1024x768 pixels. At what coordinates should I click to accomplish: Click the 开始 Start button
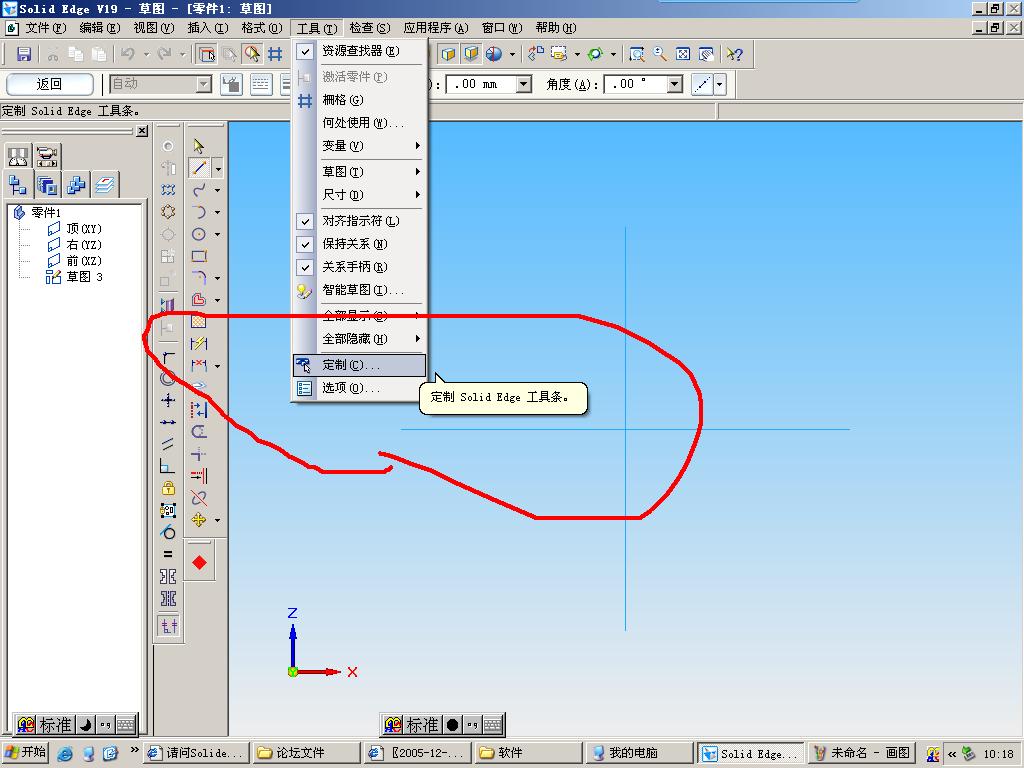tap(26, 752)
